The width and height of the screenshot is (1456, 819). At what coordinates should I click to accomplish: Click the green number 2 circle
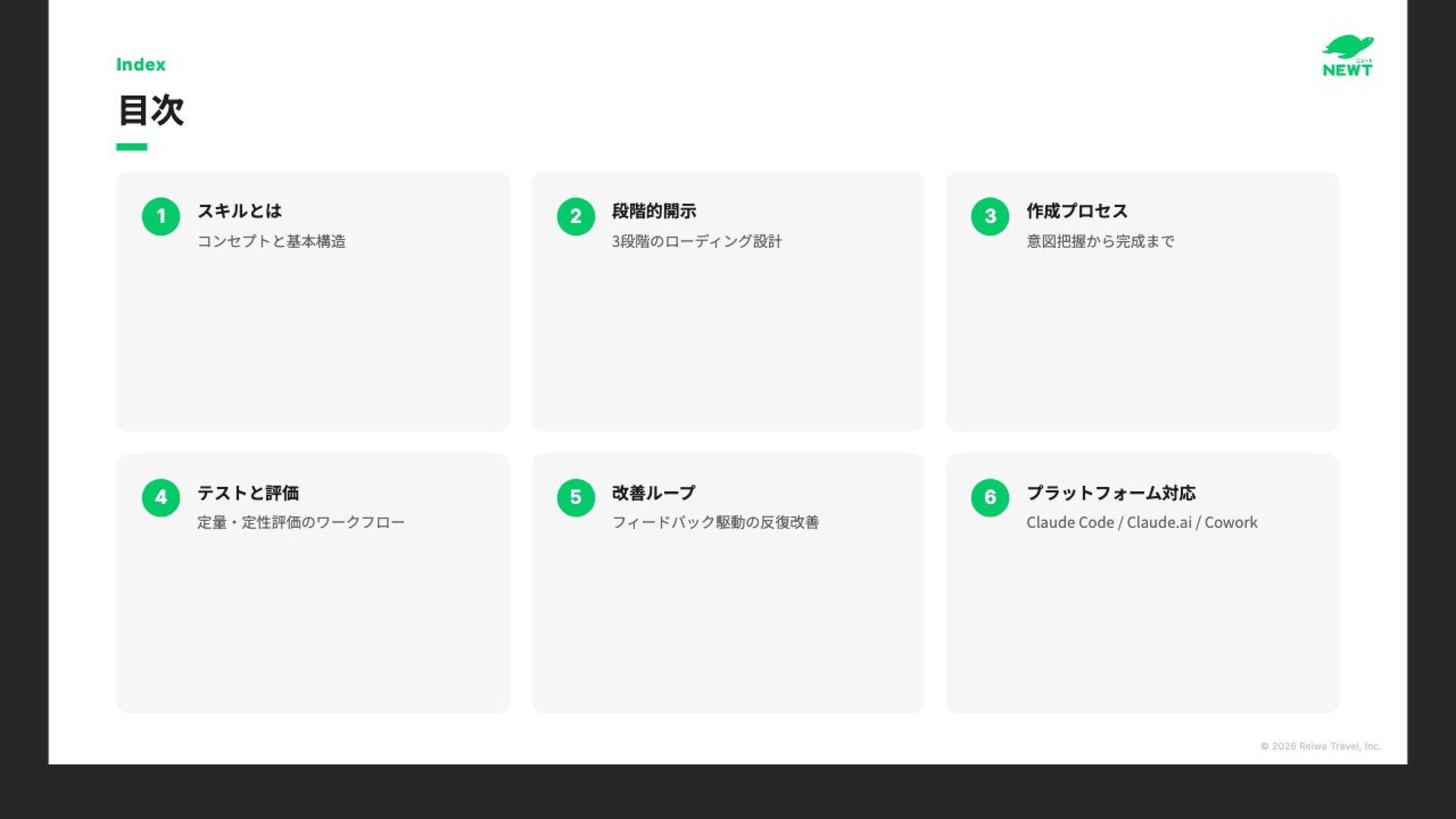point(576,216)
